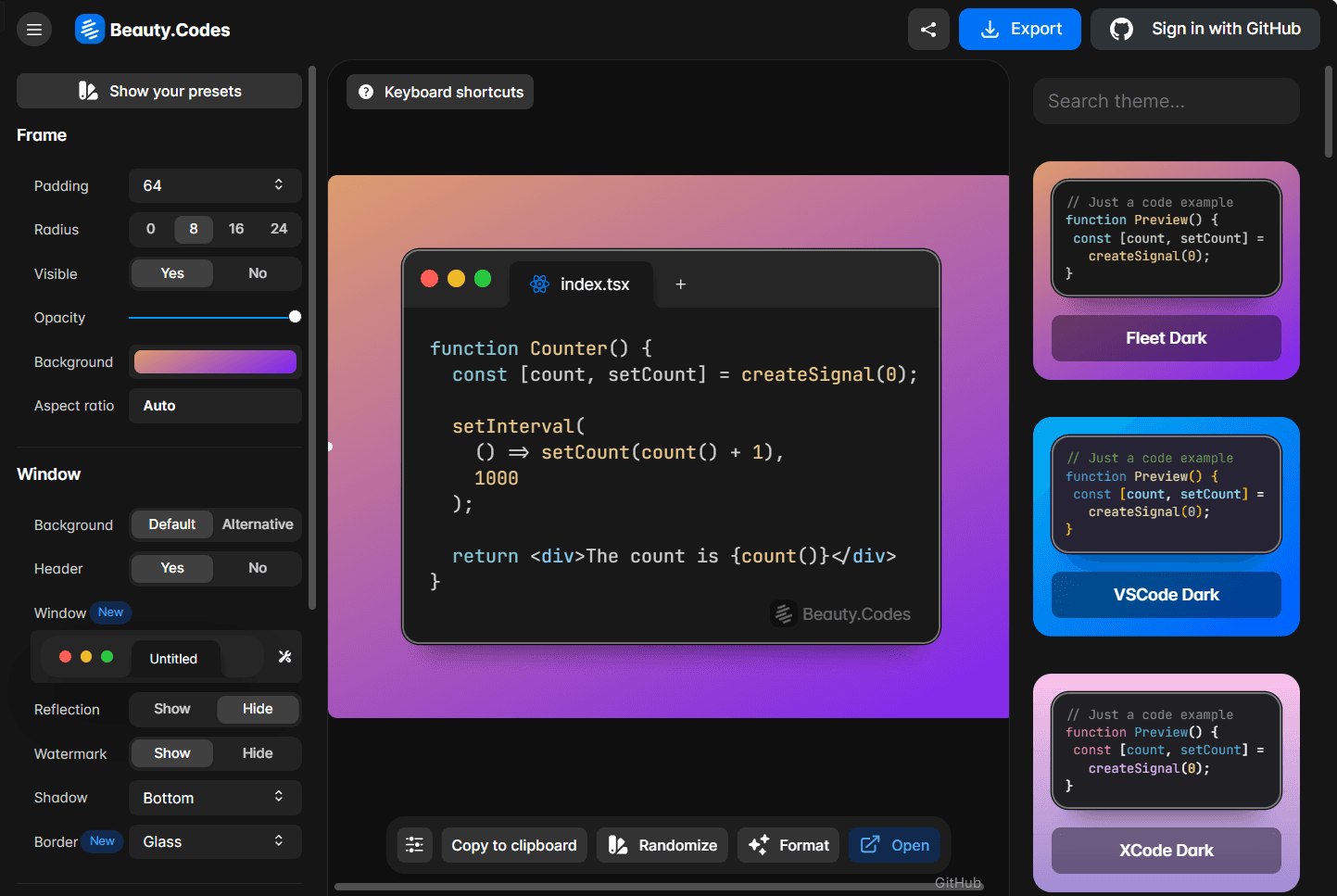Click the VSCode Dark code preview thumbnail
This screenshot has width=1337, height=896.
1167,494
